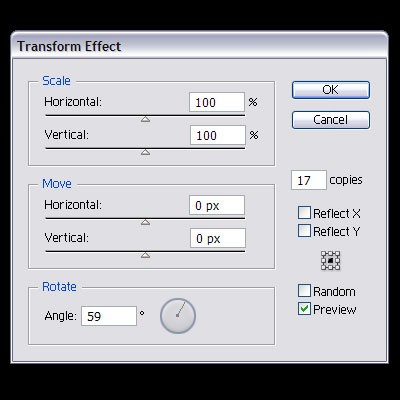
Task: Click the Transform Effect title bar
Action: point(199,46)
